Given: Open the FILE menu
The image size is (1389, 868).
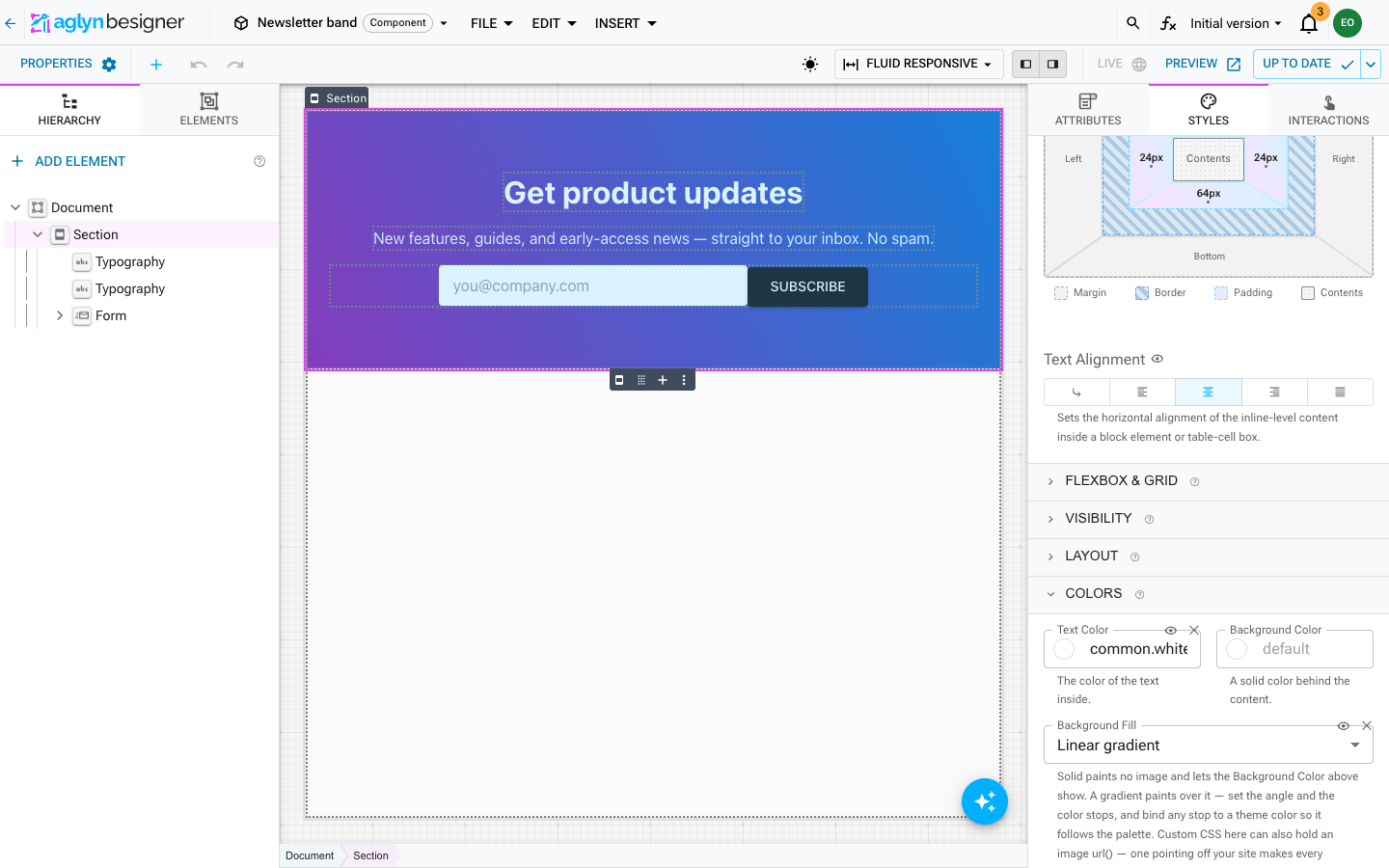Looking at the screenshot, I should [x=492, y=23].
